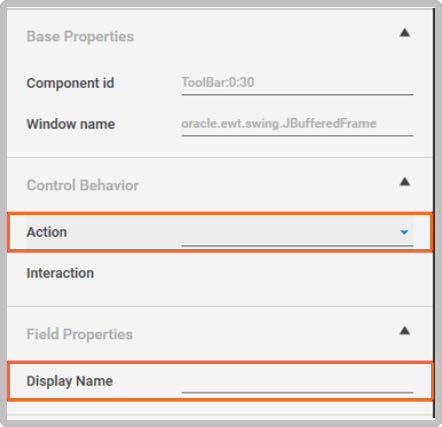
Task: Click the empty Action combo box field
Action: click(x=297, y=231)
